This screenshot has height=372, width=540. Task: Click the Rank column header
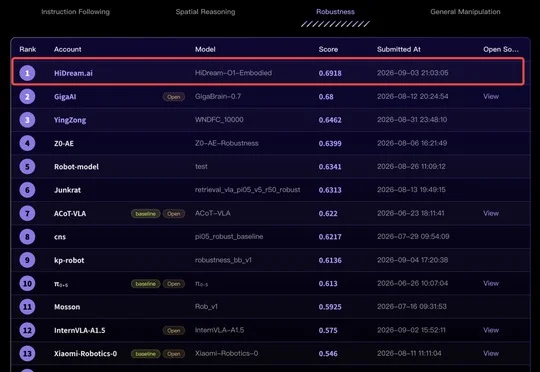click(28, 49)
